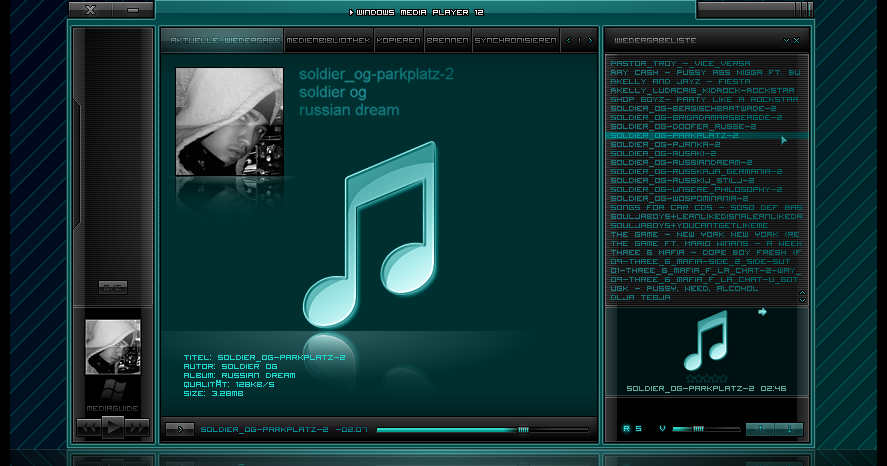The height and width of the screenshot is (466, 887).
Task: Select Songs for Car CDs playlist entry
Action: tap(707, 208)
